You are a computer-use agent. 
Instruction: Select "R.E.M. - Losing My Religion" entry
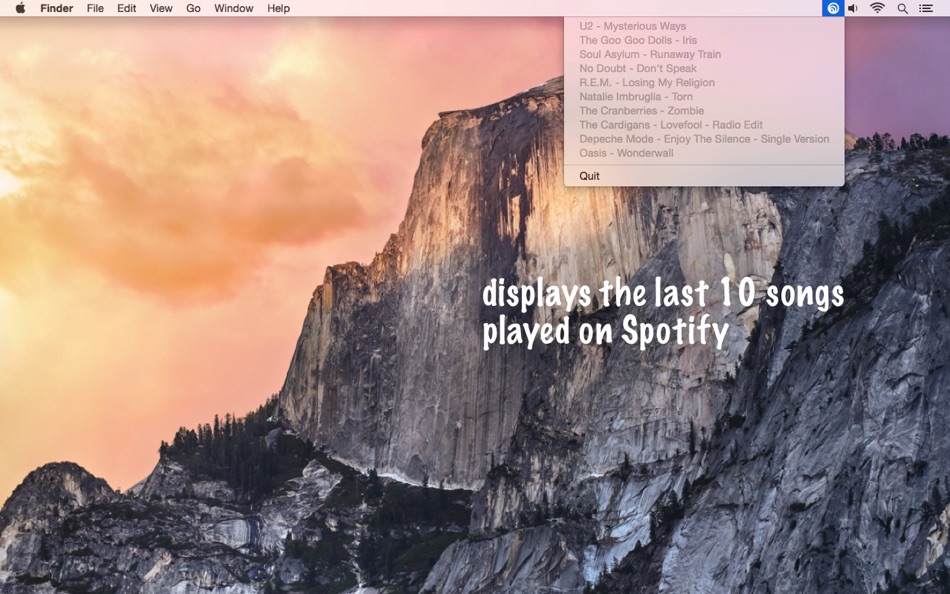[x=704, y=82]
